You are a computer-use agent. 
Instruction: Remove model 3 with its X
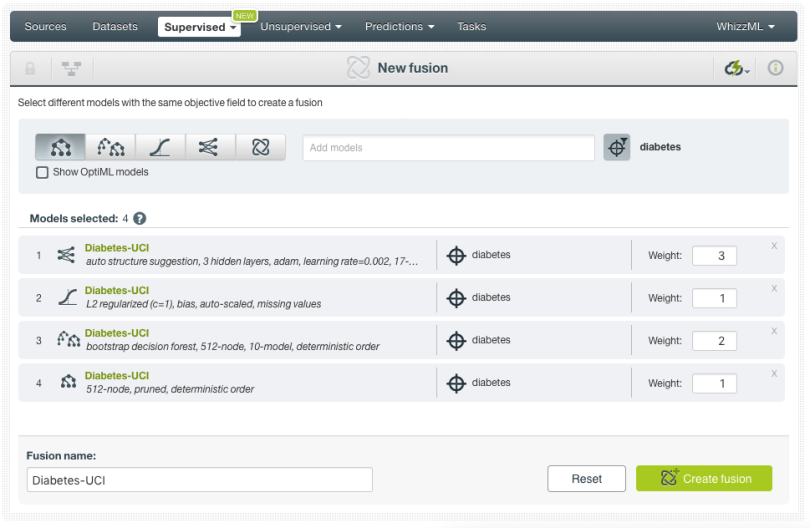coord(774,331)
